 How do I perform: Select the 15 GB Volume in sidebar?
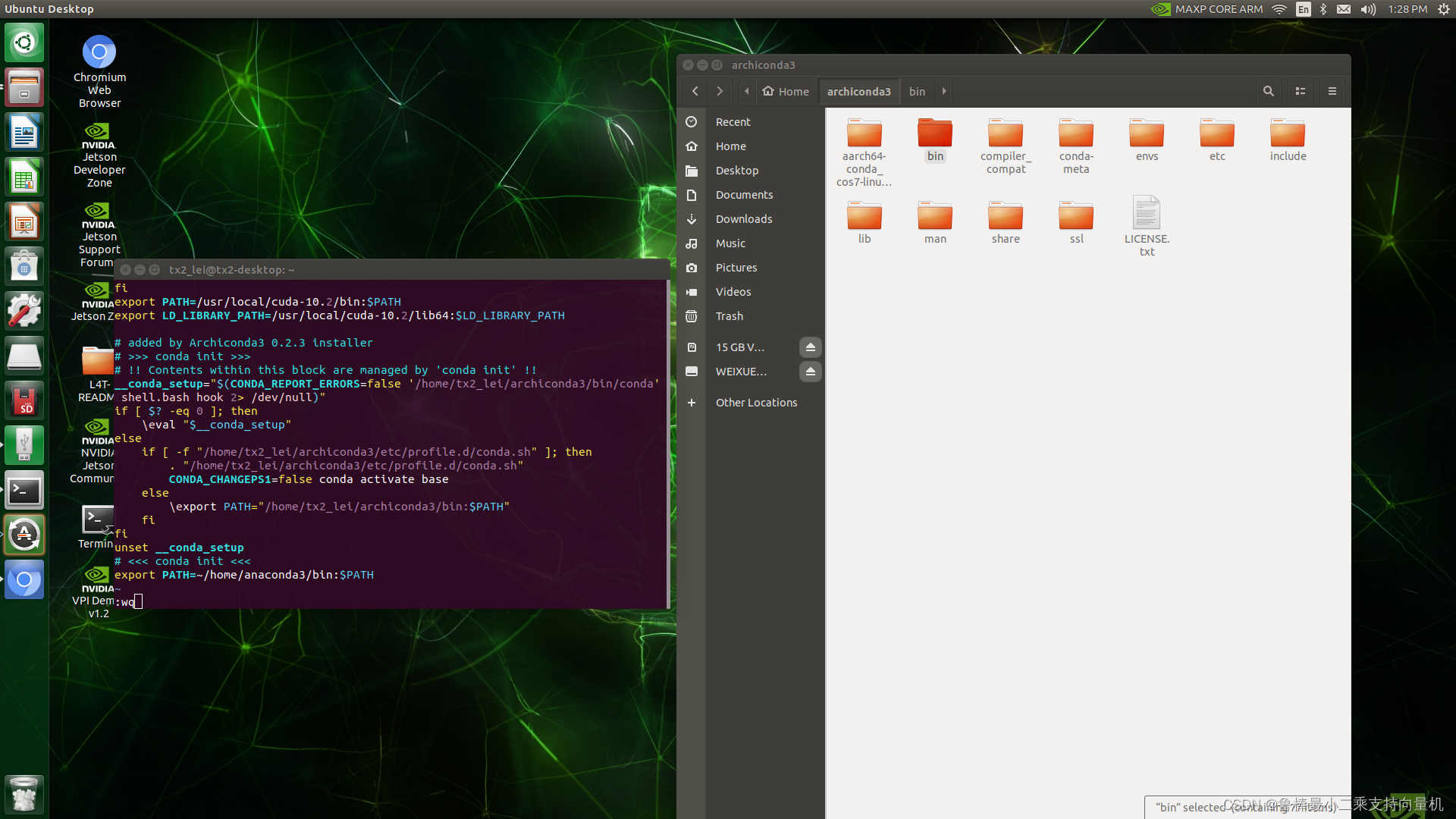click(x=739, y=347)
